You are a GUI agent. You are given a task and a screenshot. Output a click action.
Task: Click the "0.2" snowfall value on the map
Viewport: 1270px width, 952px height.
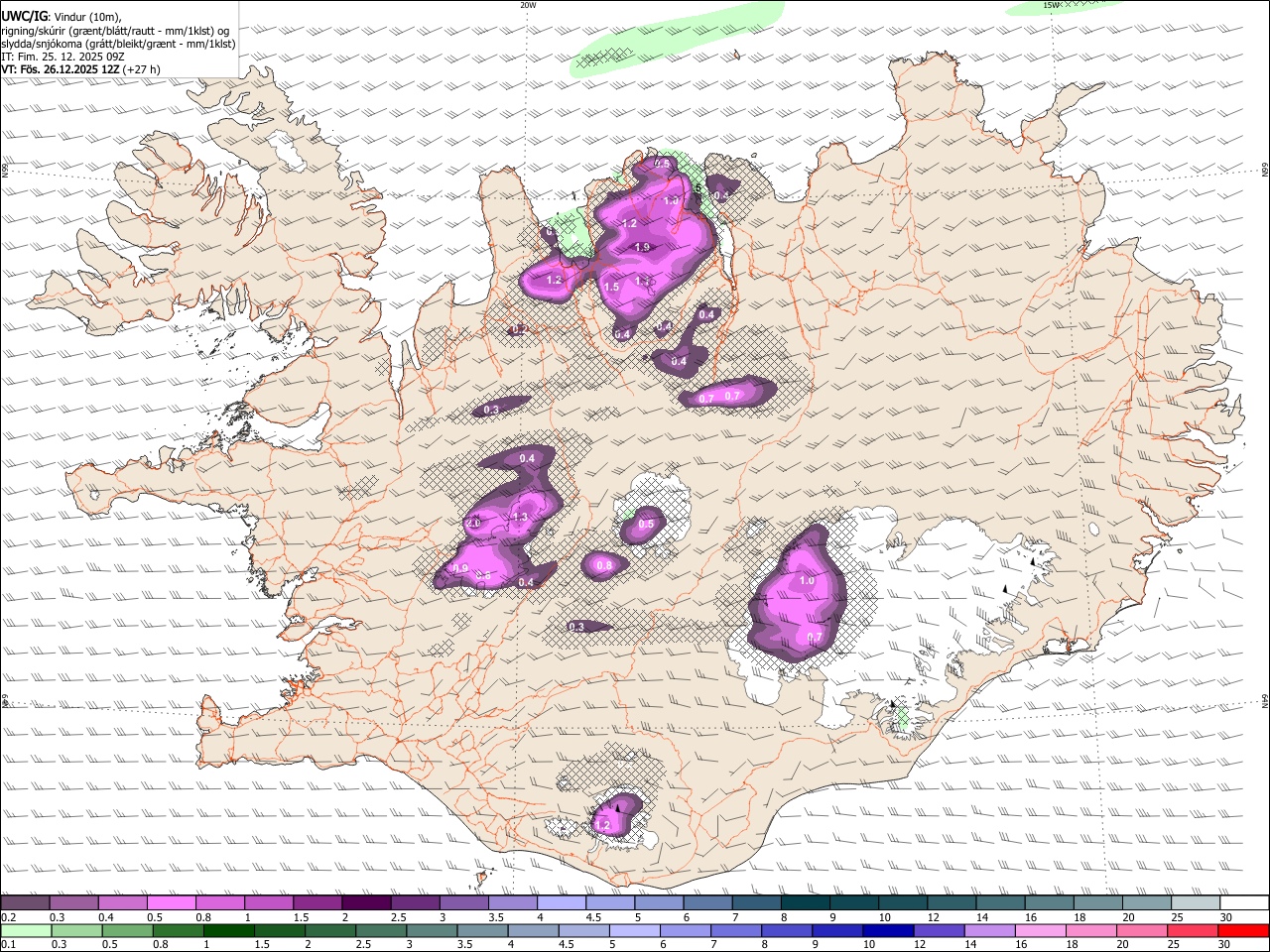(518, 328)
